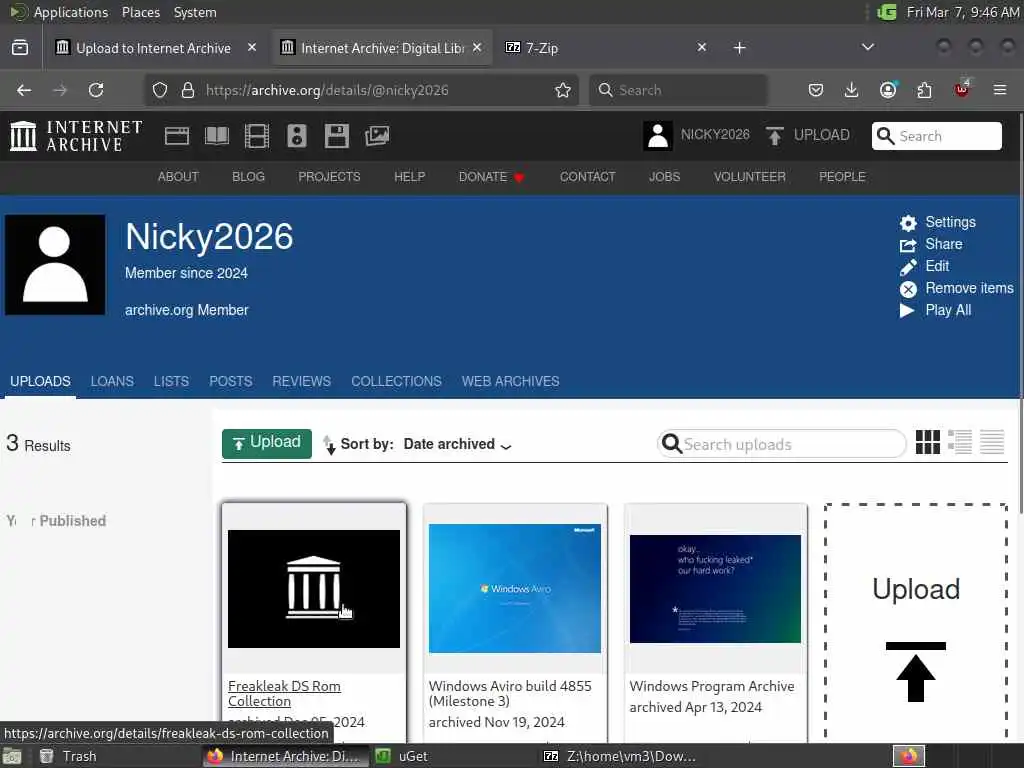Open Firefox account icon

[888, 90]
